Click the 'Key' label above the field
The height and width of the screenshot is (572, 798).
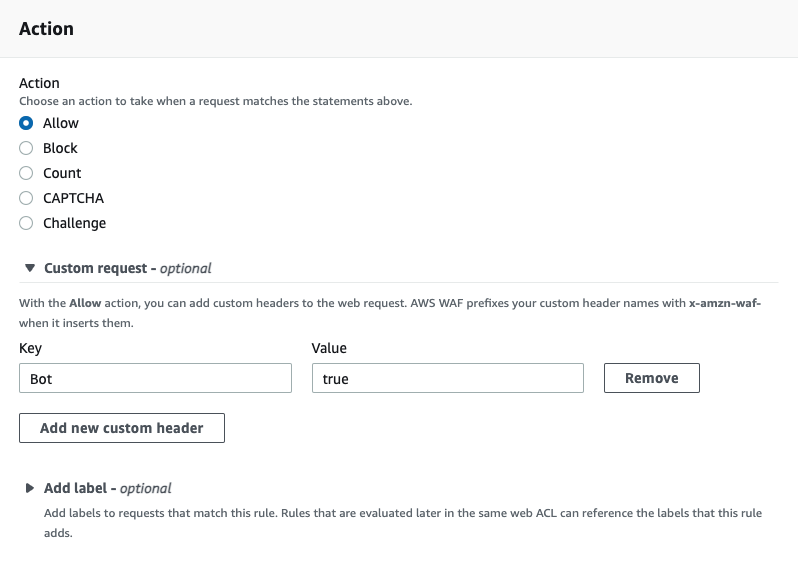[x=30, y=348]
